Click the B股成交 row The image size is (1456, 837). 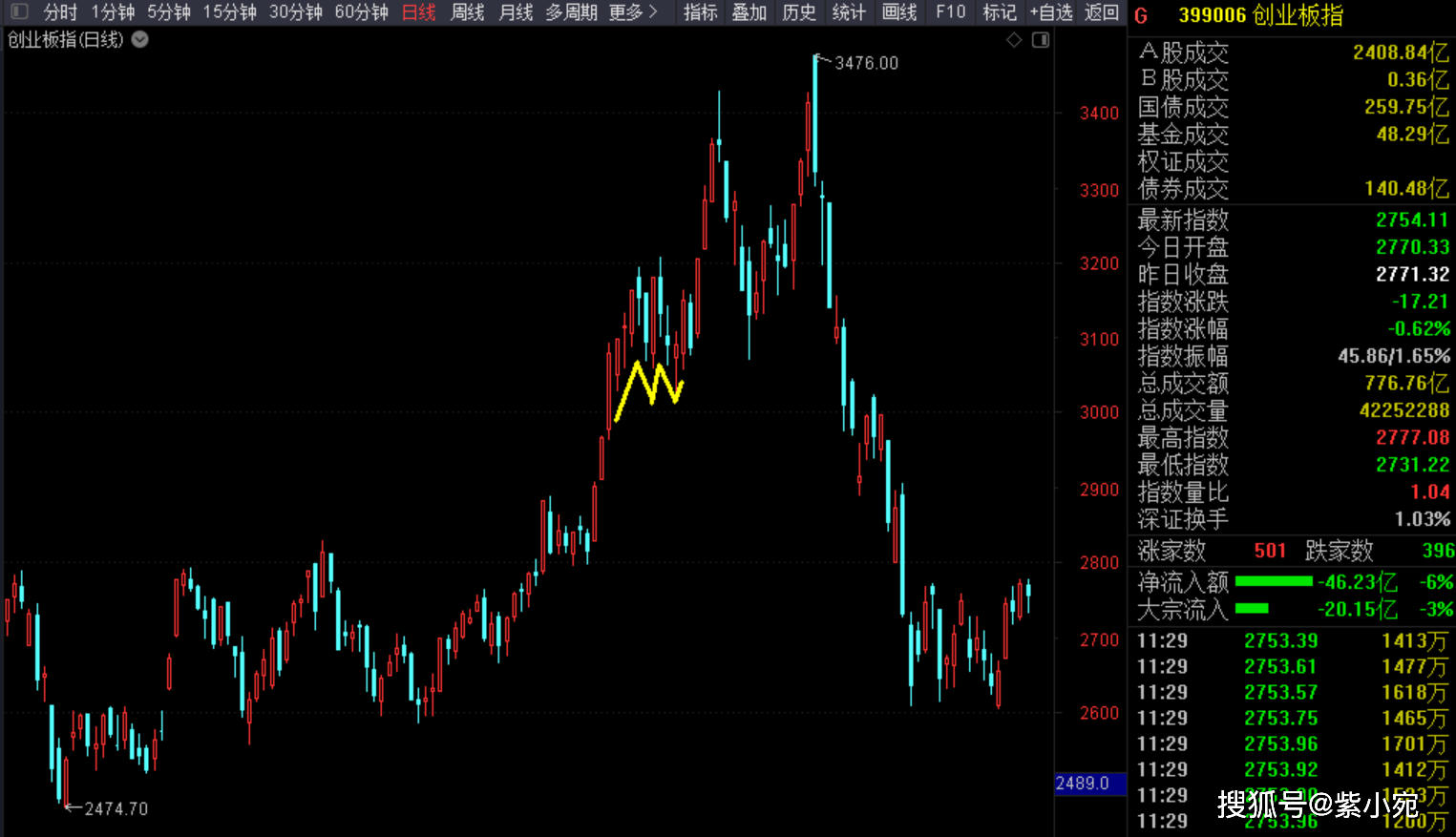1293,79
